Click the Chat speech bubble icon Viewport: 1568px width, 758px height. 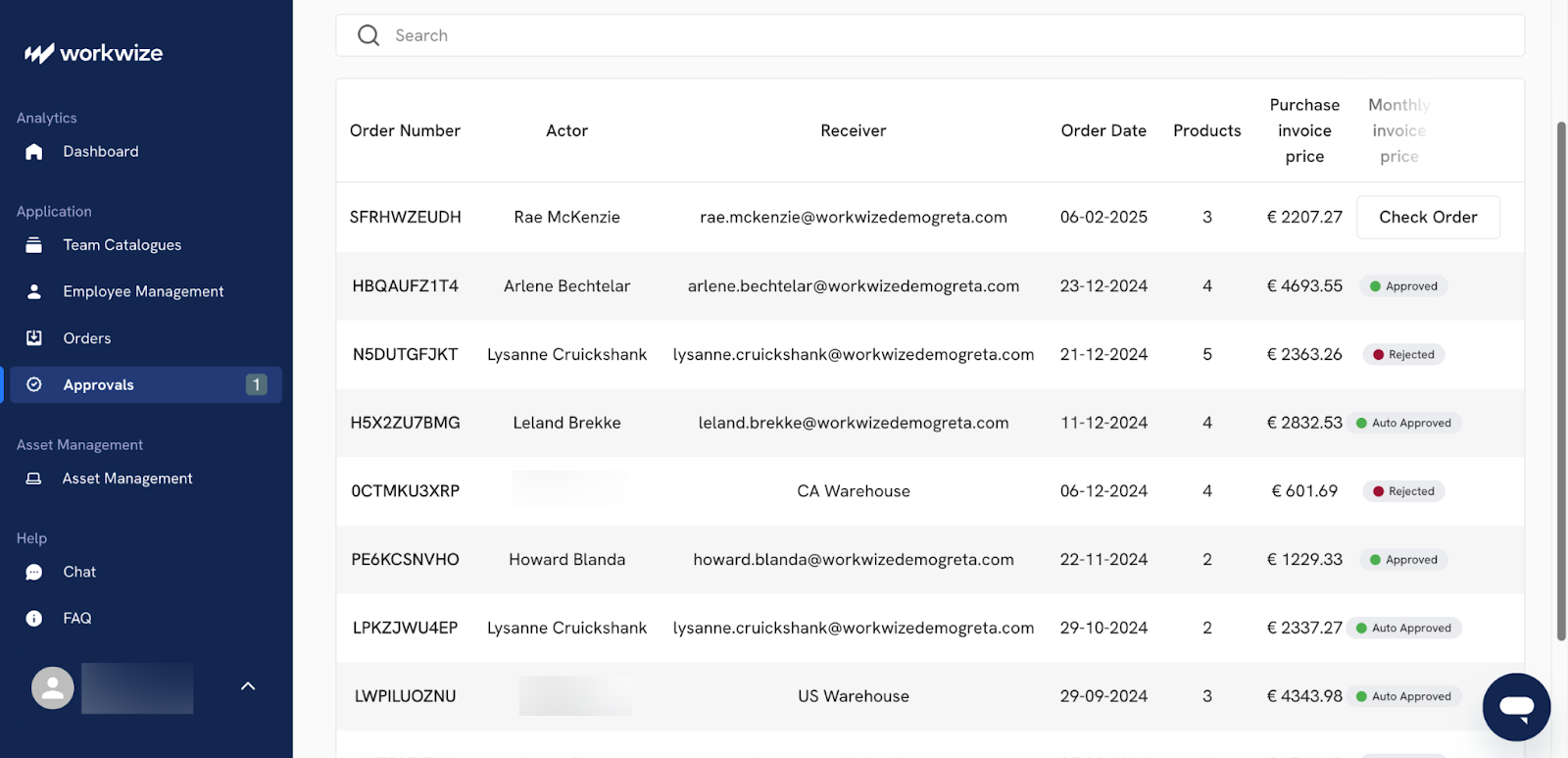pos(34,573)
